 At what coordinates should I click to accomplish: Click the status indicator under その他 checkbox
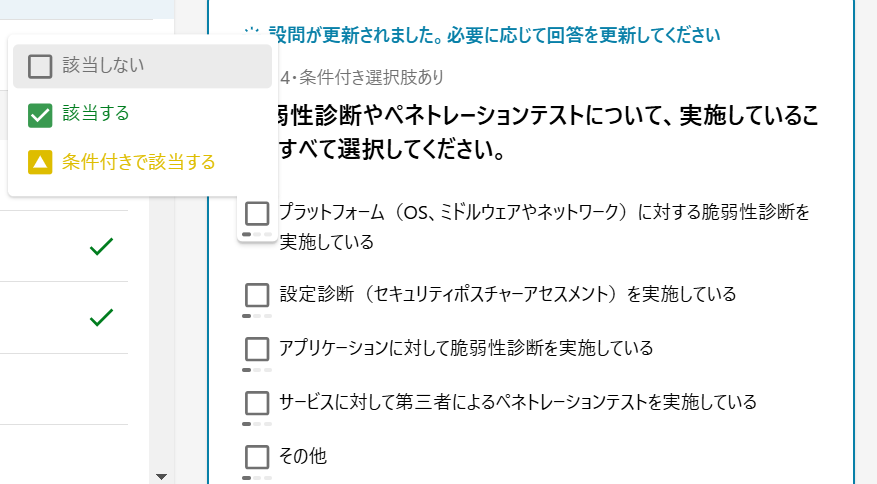[257, 478]
